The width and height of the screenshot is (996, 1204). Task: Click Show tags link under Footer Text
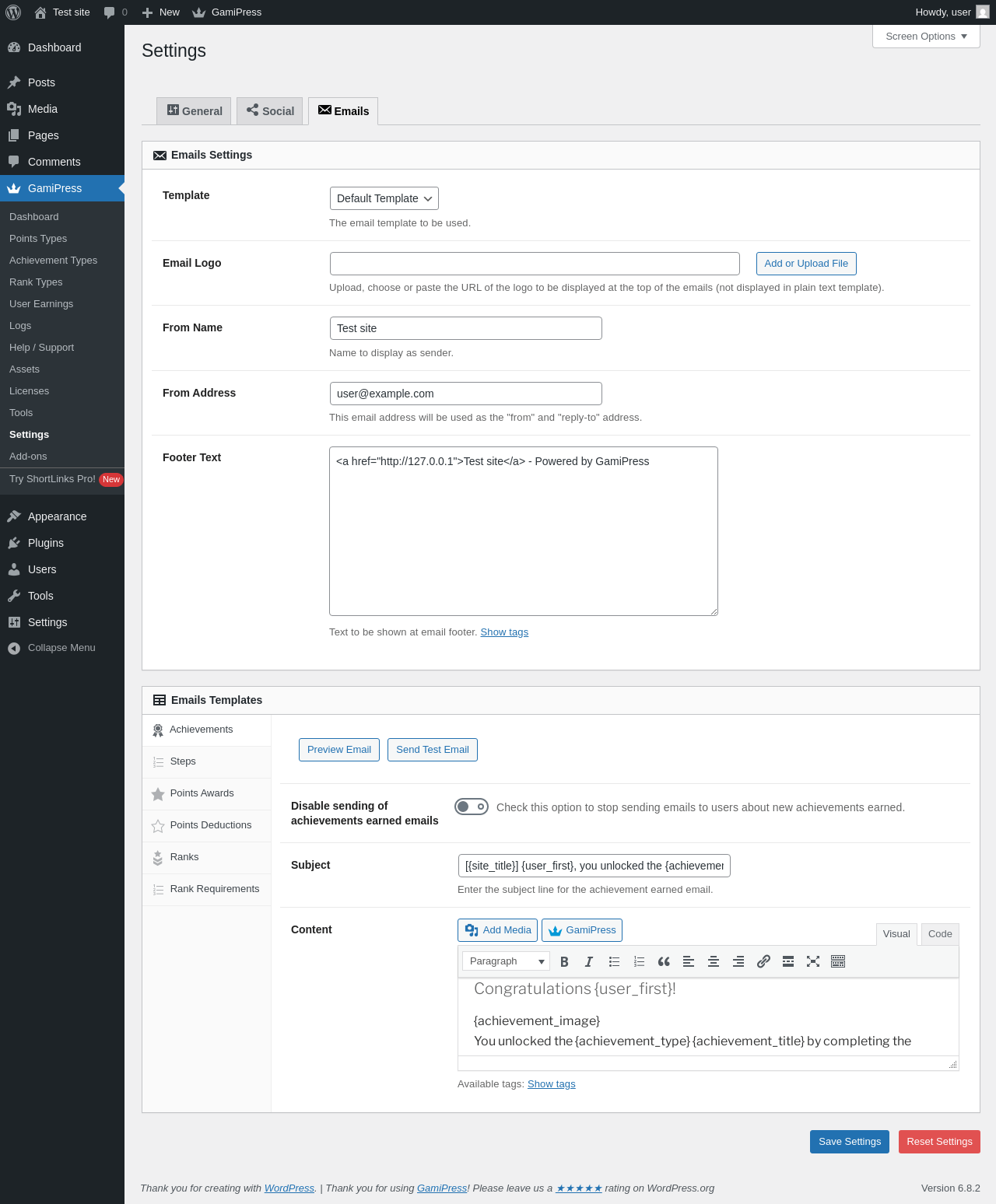pyautogui.click(x=504, y=632)
